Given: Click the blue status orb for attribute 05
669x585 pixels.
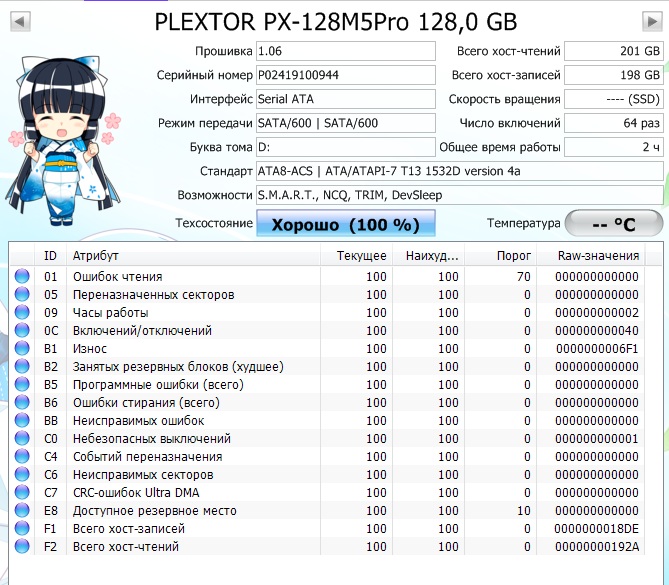Looking at the screenshot, I should (22, 294).
